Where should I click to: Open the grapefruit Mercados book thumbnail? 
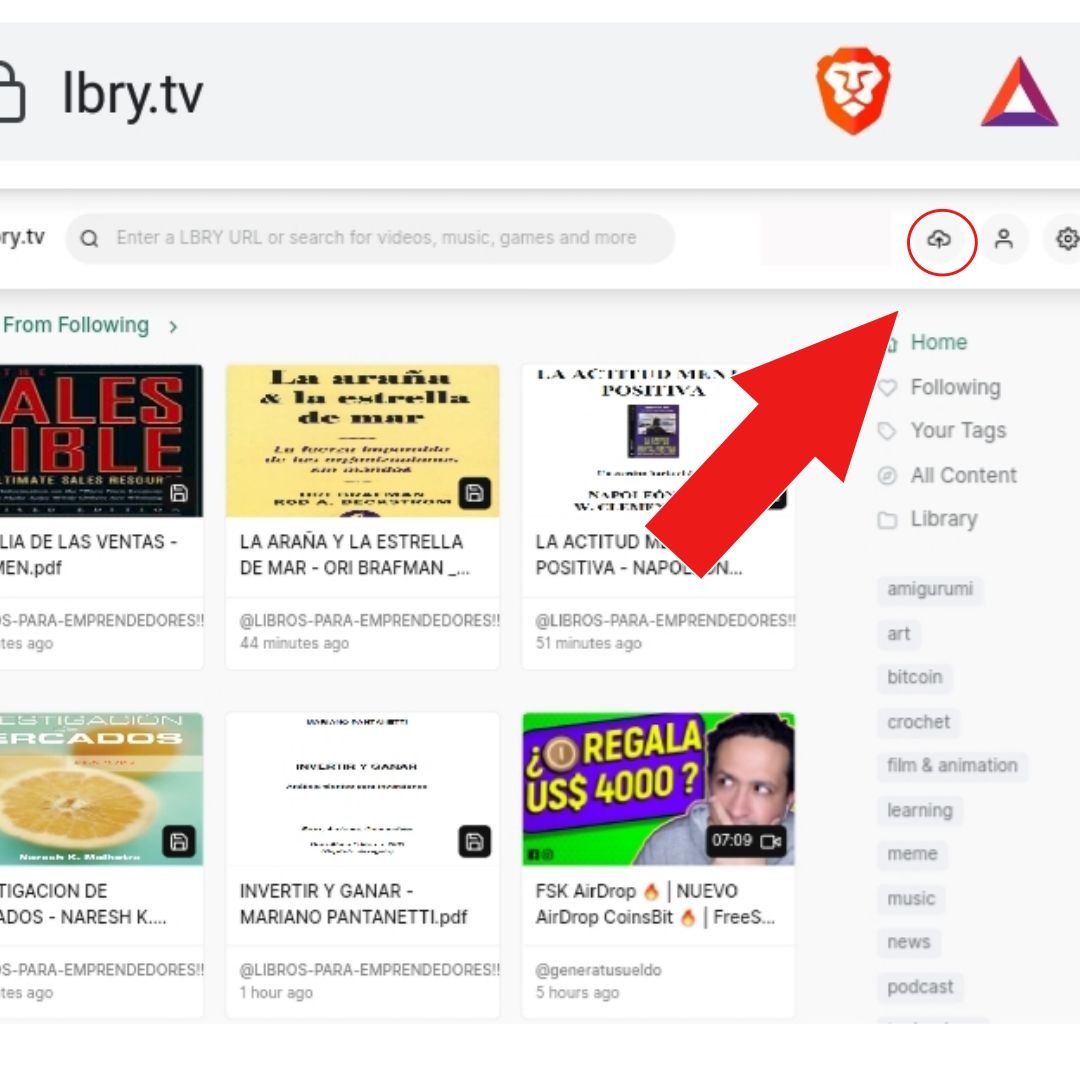pyautogui.click(x=101, y=789)
